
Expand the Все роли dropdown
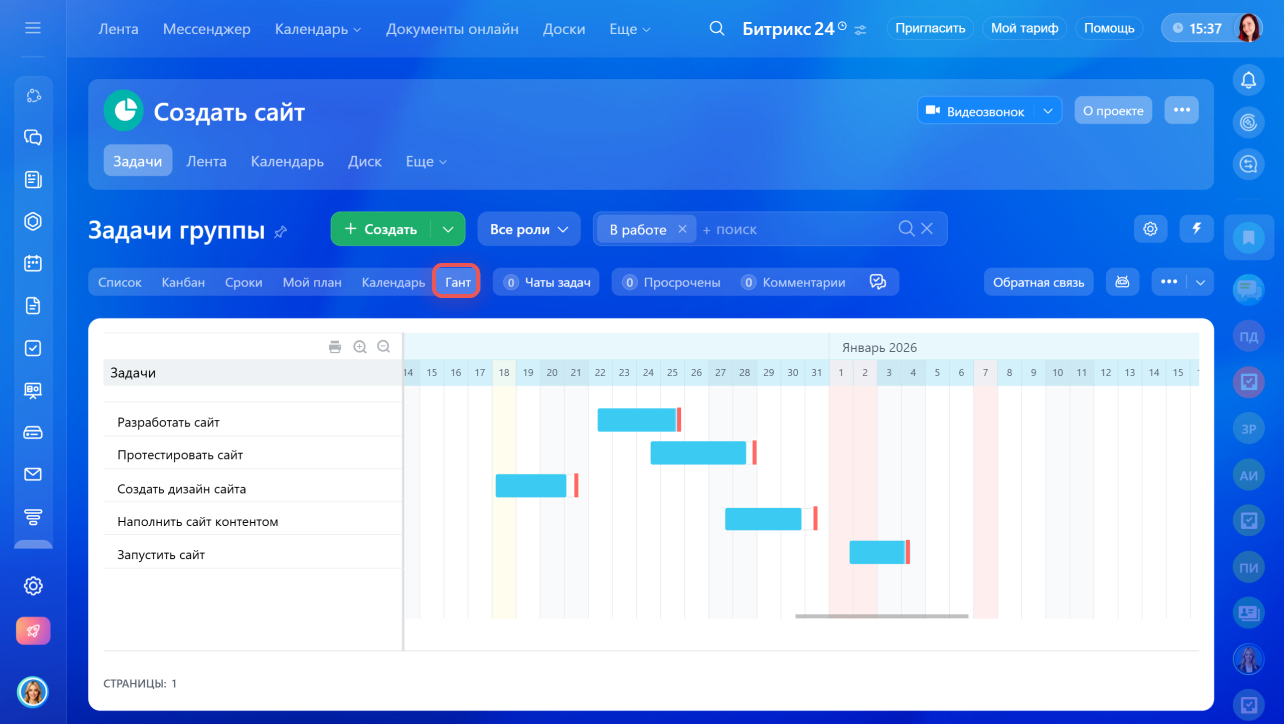tap(529, 229)
